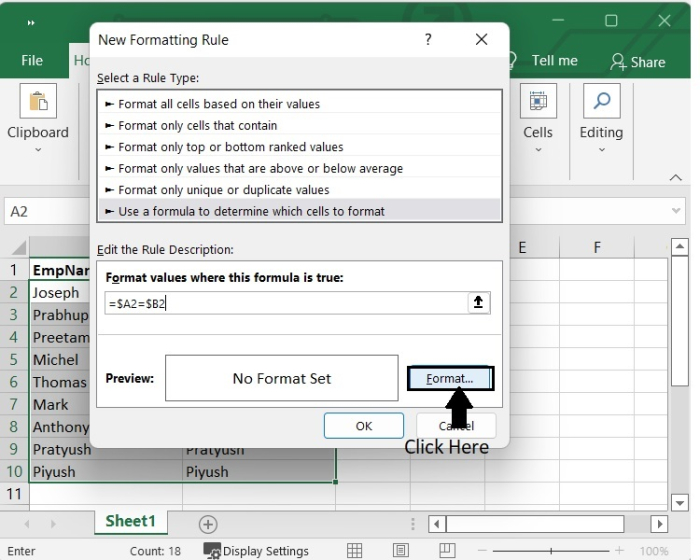
Task: Select 'Format only cells that contain' rule
Action: (198, 125)
